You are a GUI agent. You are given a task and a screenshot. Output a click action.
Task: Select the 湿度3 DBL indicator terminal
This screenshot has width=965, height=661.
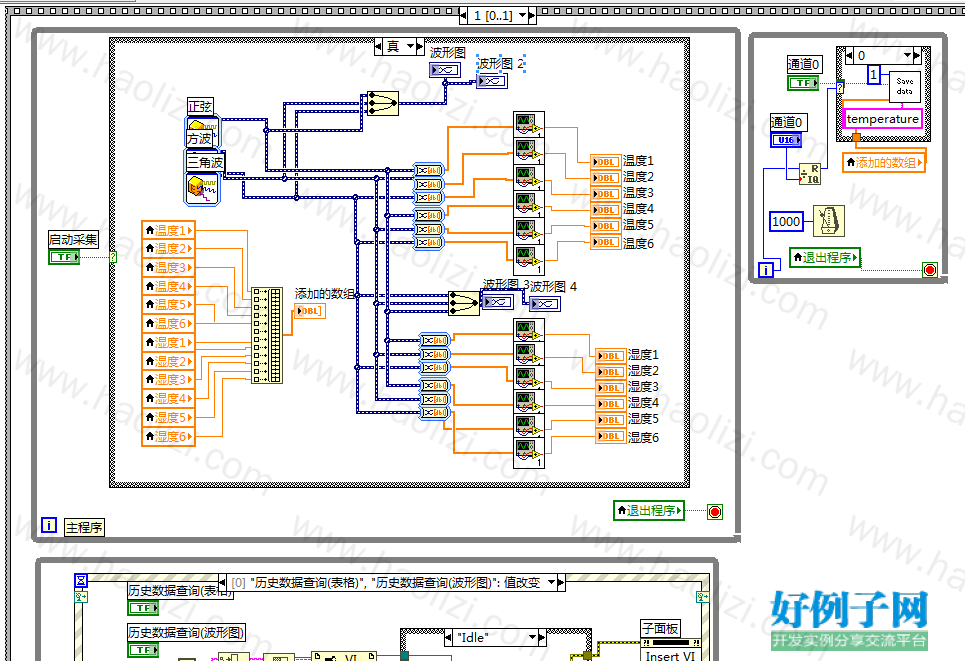pos(610,388)
